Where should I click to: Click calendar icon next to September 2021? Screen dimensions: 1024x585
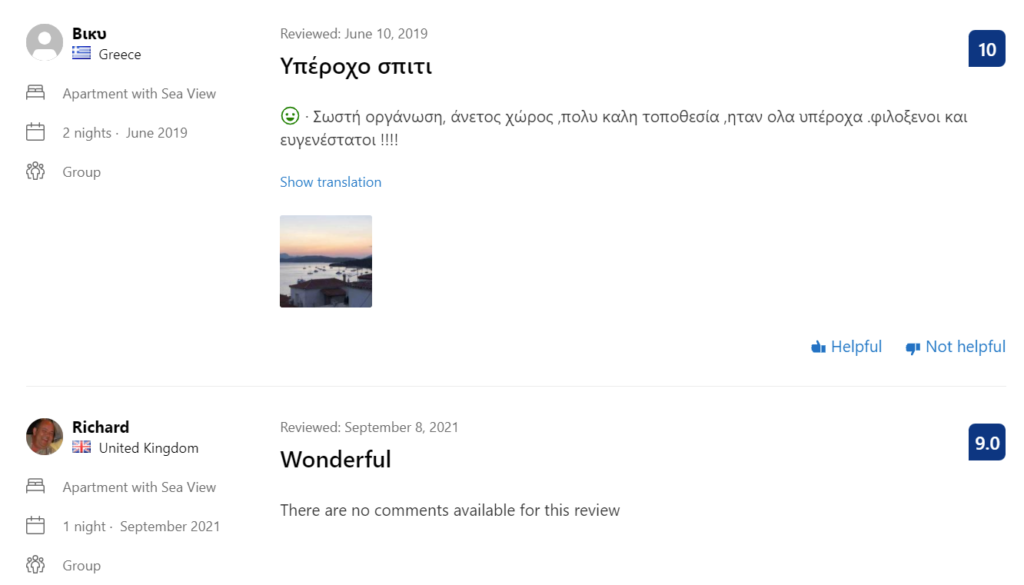(36, 526)
